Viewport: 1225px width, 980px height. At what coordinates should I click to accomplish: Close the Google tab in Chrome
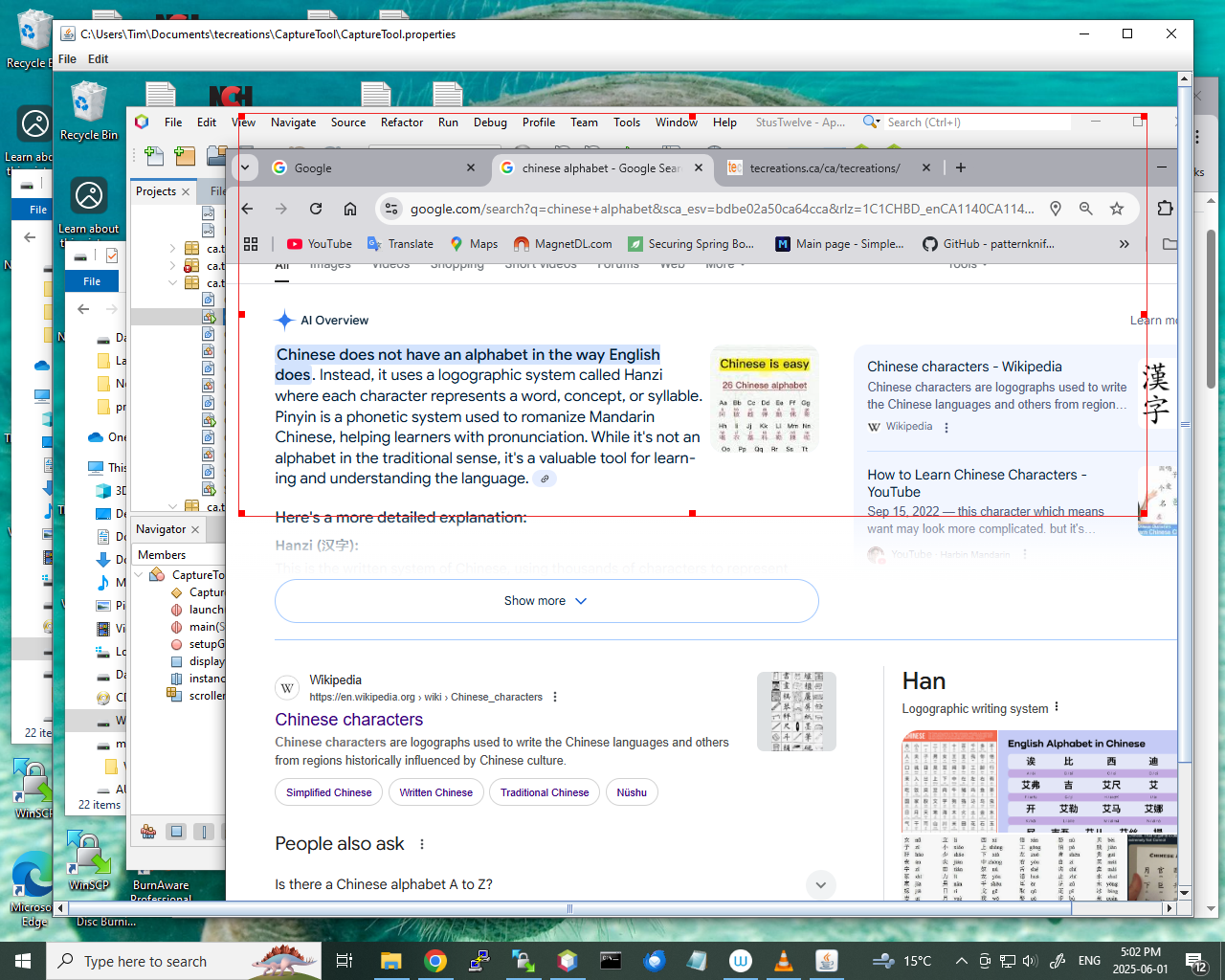coord(471,167)
